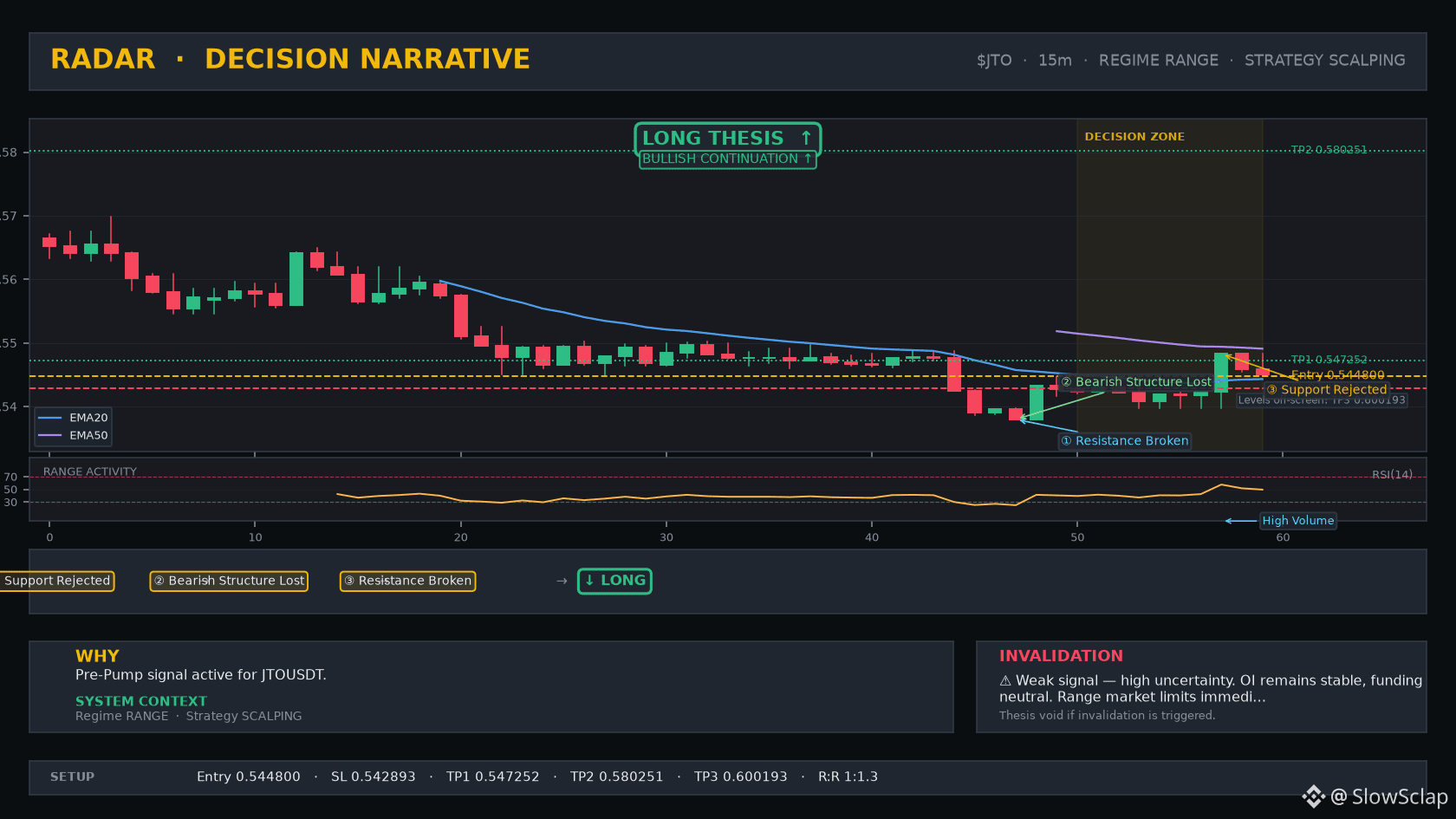This screenshot has height=819, width=1456.
Task: Click the DECISION ZONE label
Action: (x=1134, y=137)
